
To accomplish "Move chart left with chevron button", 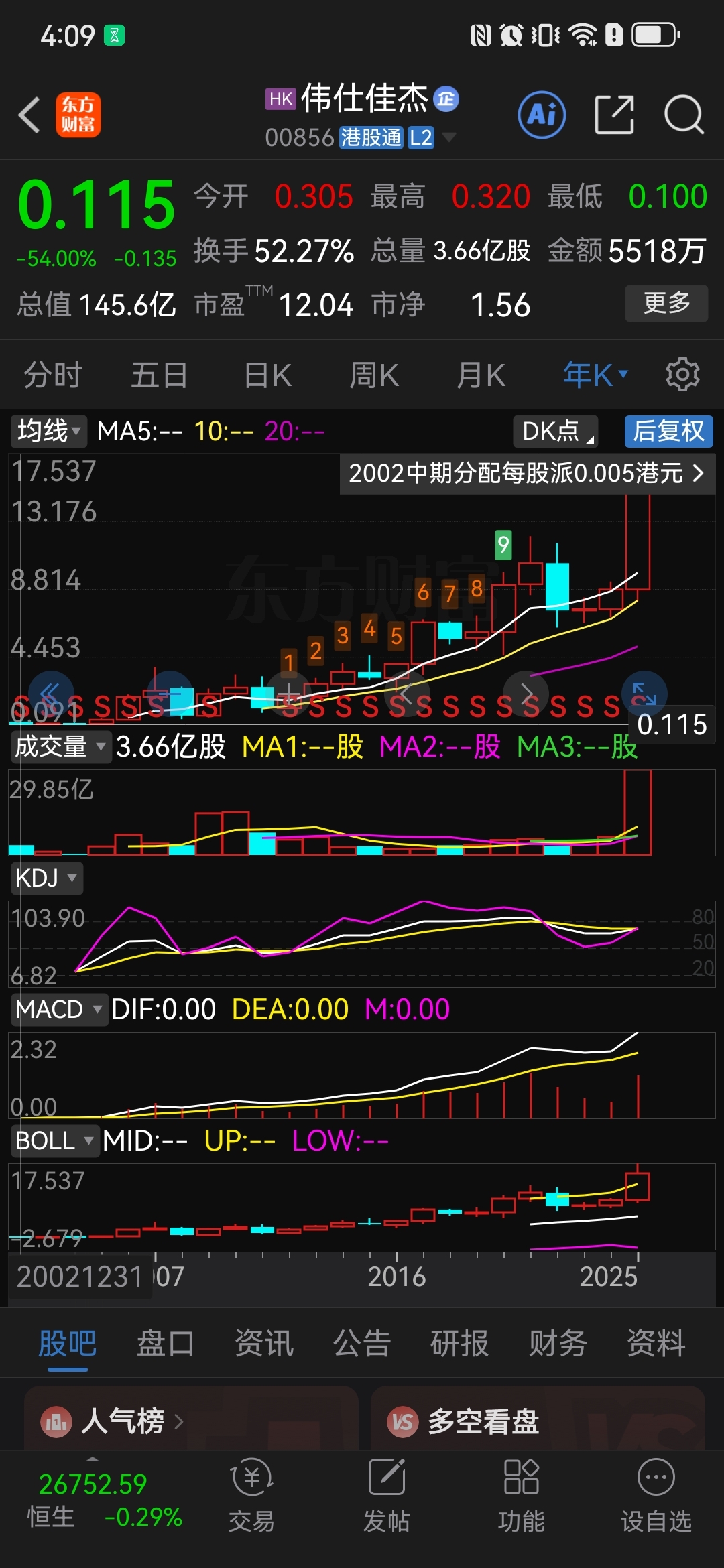I will coord(407,693).
